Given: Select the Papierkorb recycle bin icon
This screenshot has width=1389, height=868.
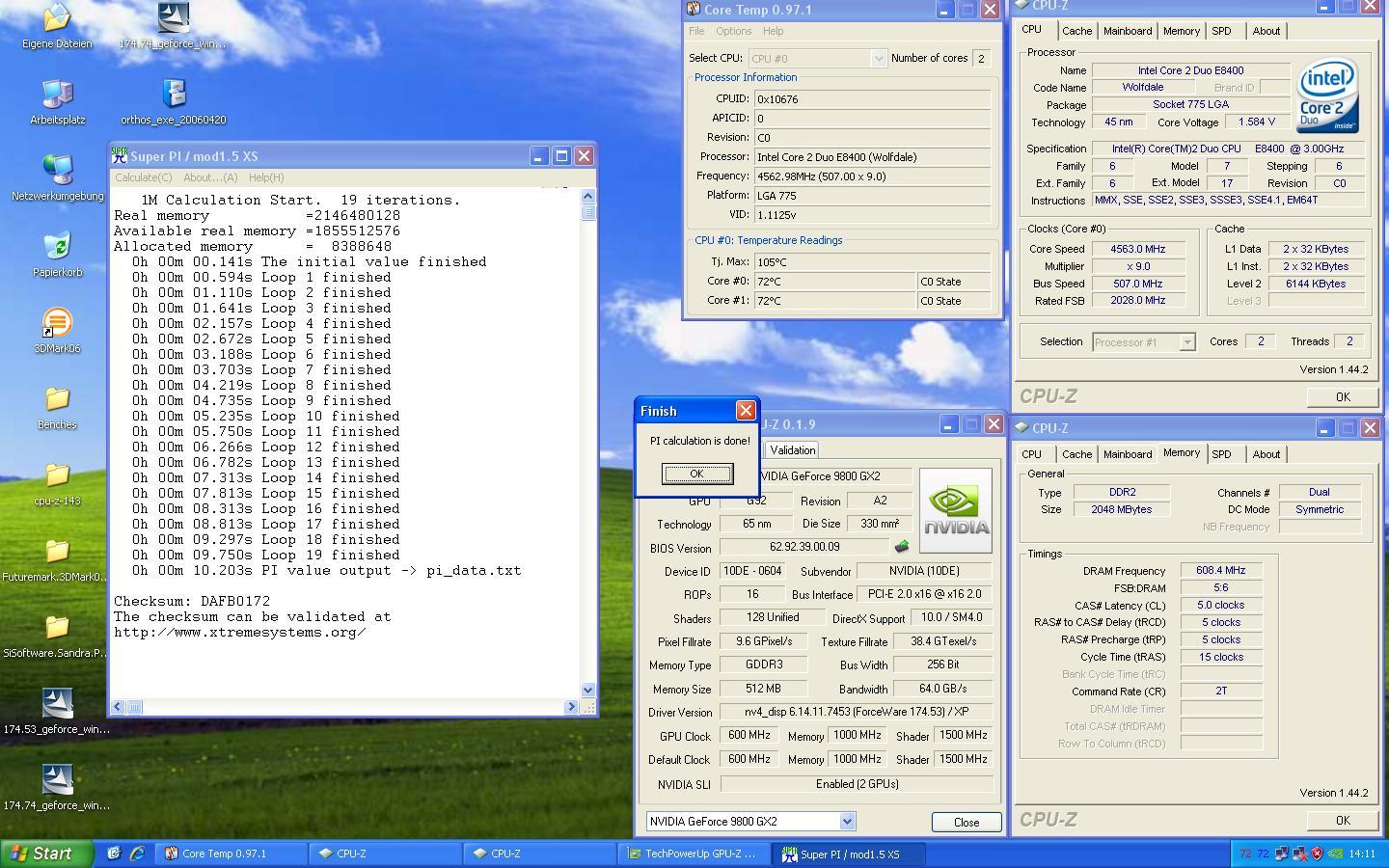Looking at the screenshot, I should [x=57, y=255].
